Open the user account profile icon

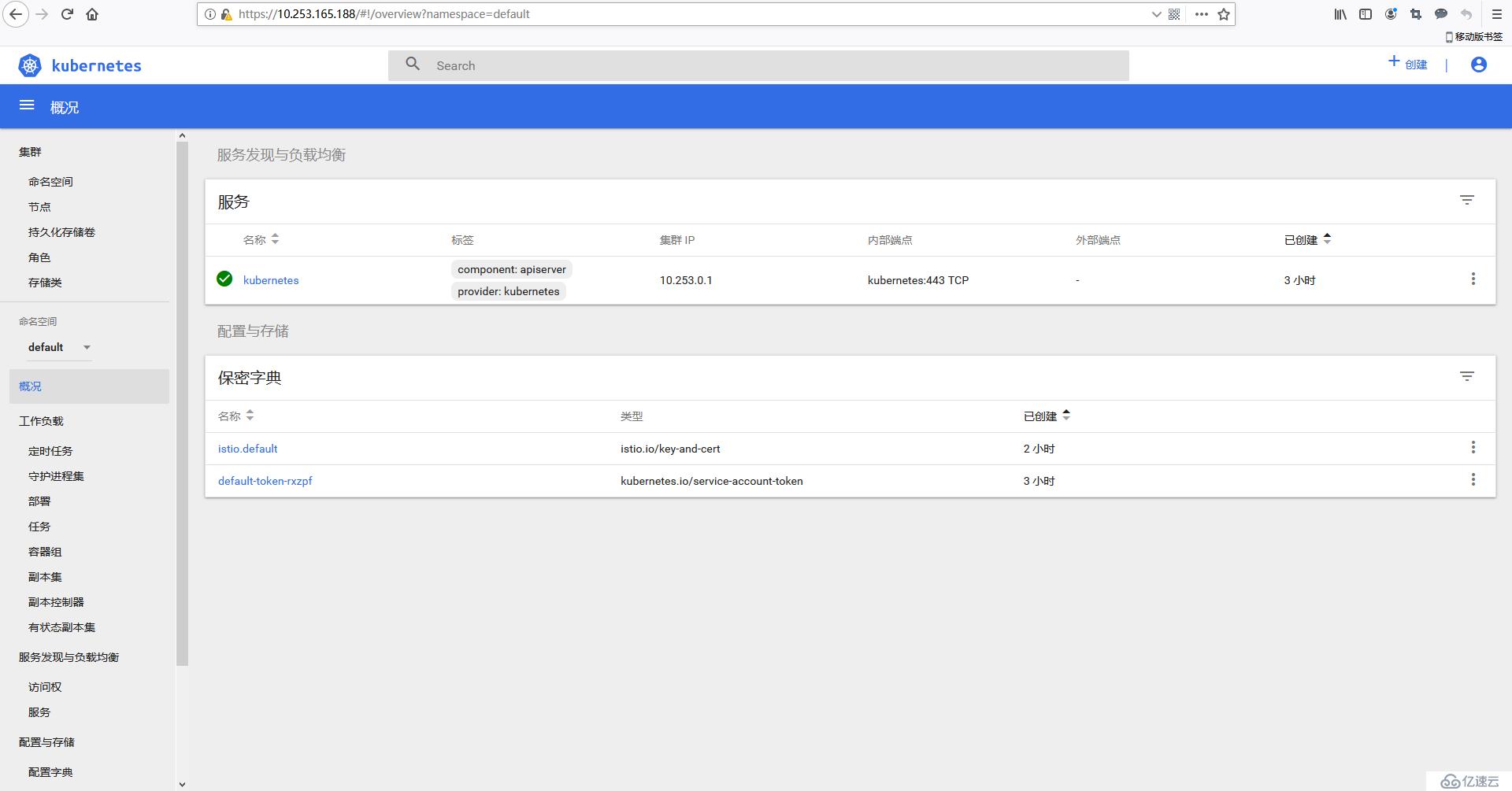[1479, 65]
